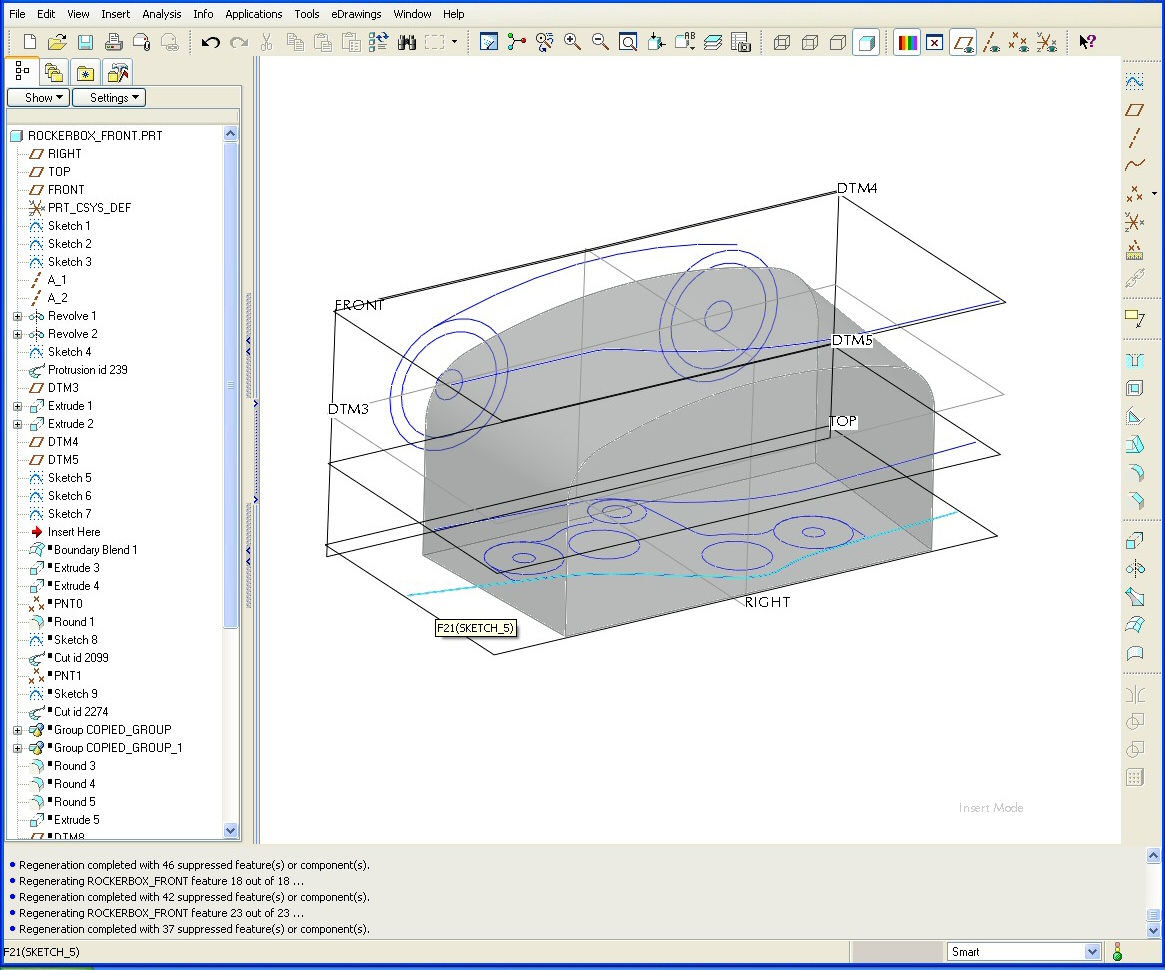Open the Smart selection filter dropdown
1165x970 pixels.
(x=1091, y=952)
